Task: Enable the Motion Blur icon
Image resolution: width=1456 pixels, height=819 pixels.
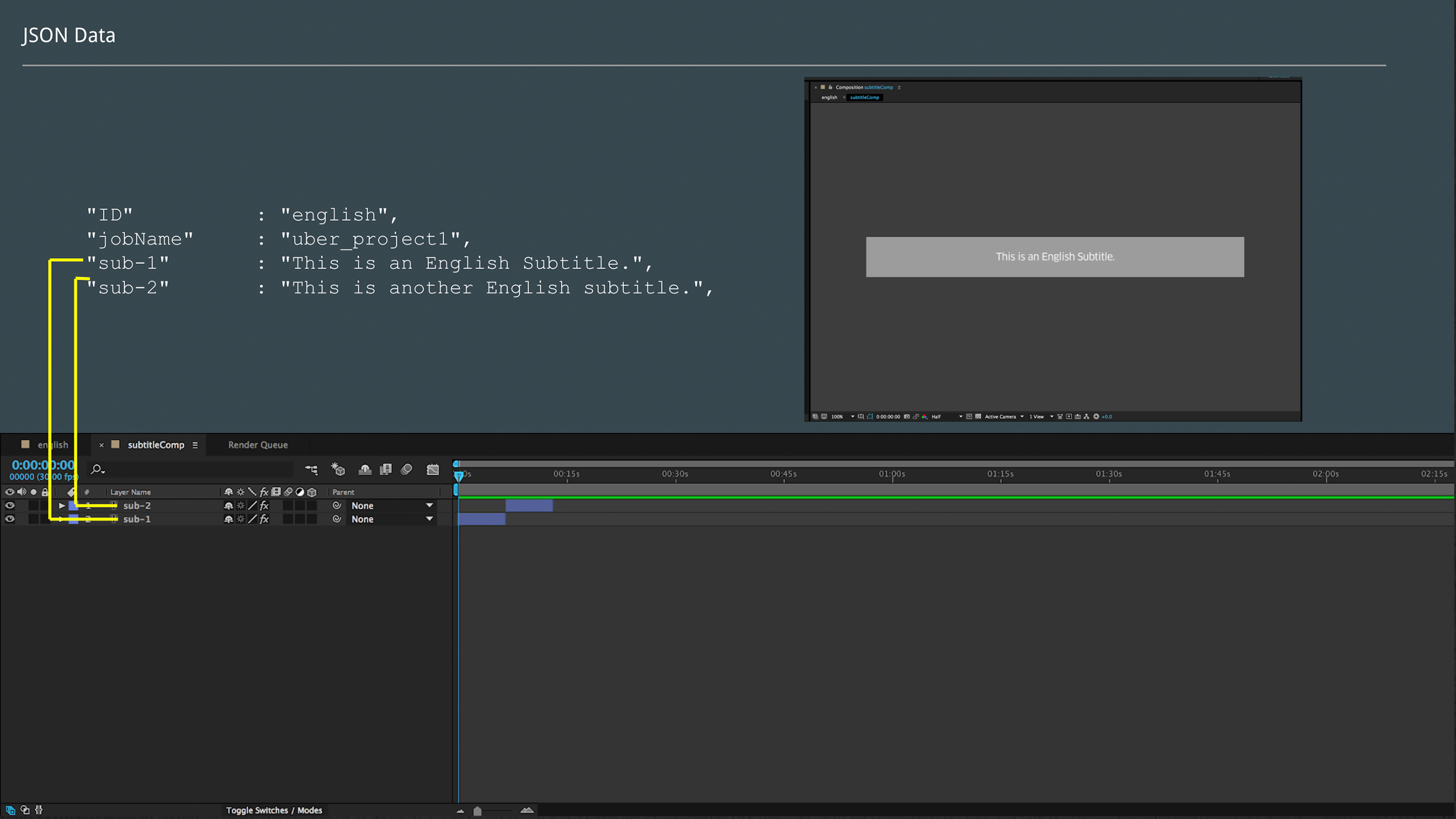Action: click(406, 469)
